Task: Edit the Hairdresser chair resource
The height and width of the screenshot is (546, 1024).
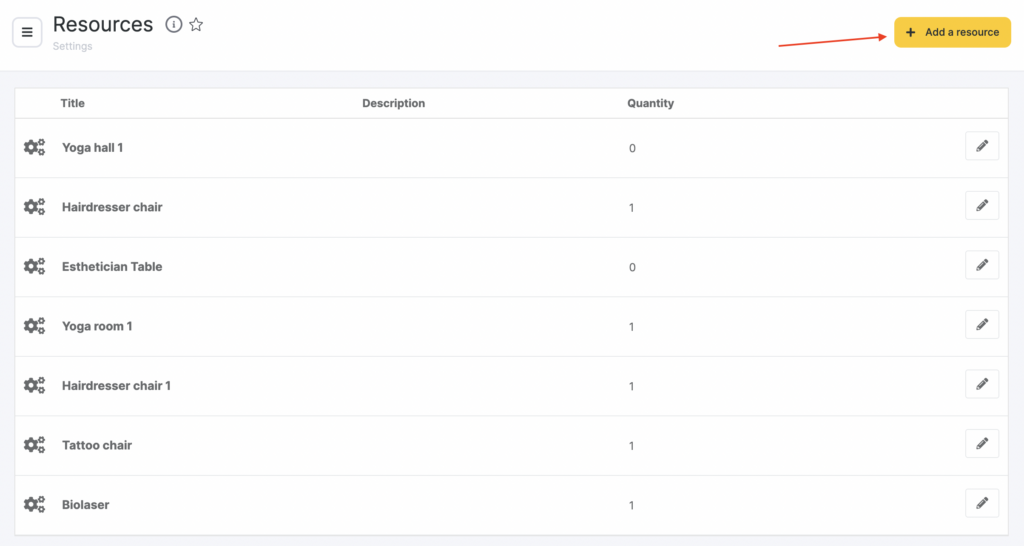Action: [981, 206]
